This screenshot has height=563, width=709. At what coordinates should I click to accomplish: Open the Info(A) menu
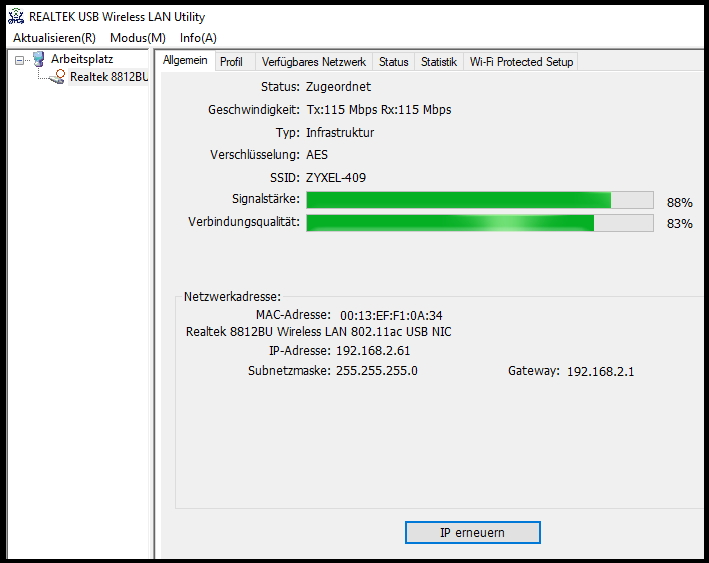[198, 38]
